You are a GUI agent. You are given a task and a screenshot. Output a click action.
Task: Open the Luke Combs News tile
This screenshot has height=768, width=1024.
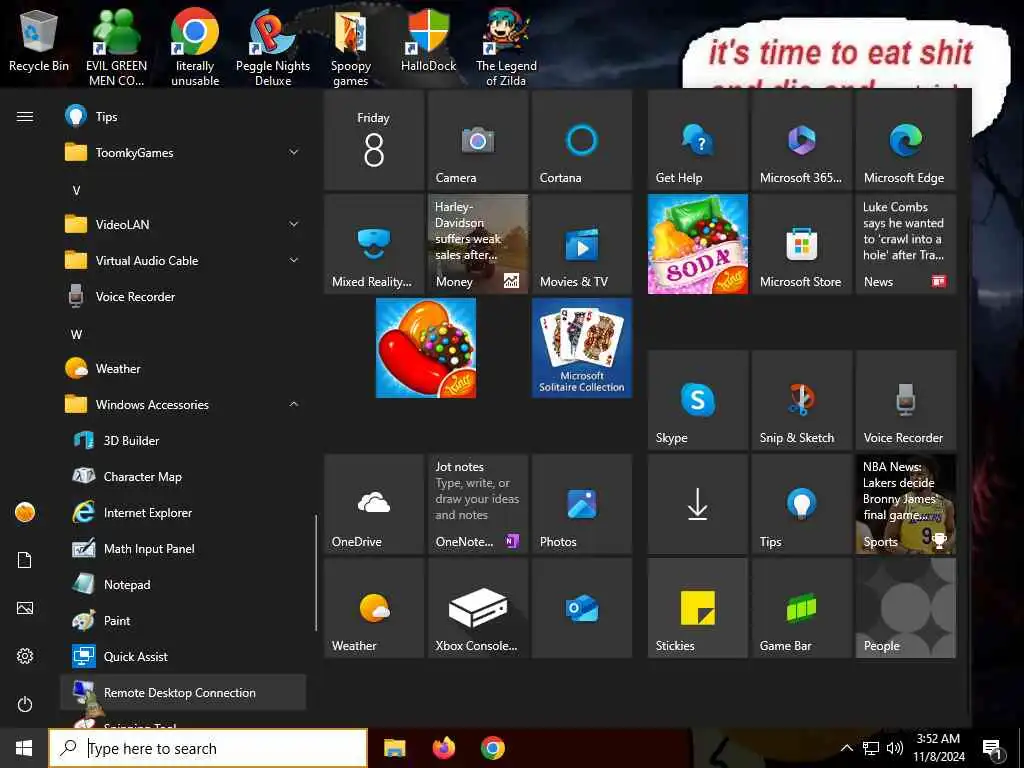point(906,244)
